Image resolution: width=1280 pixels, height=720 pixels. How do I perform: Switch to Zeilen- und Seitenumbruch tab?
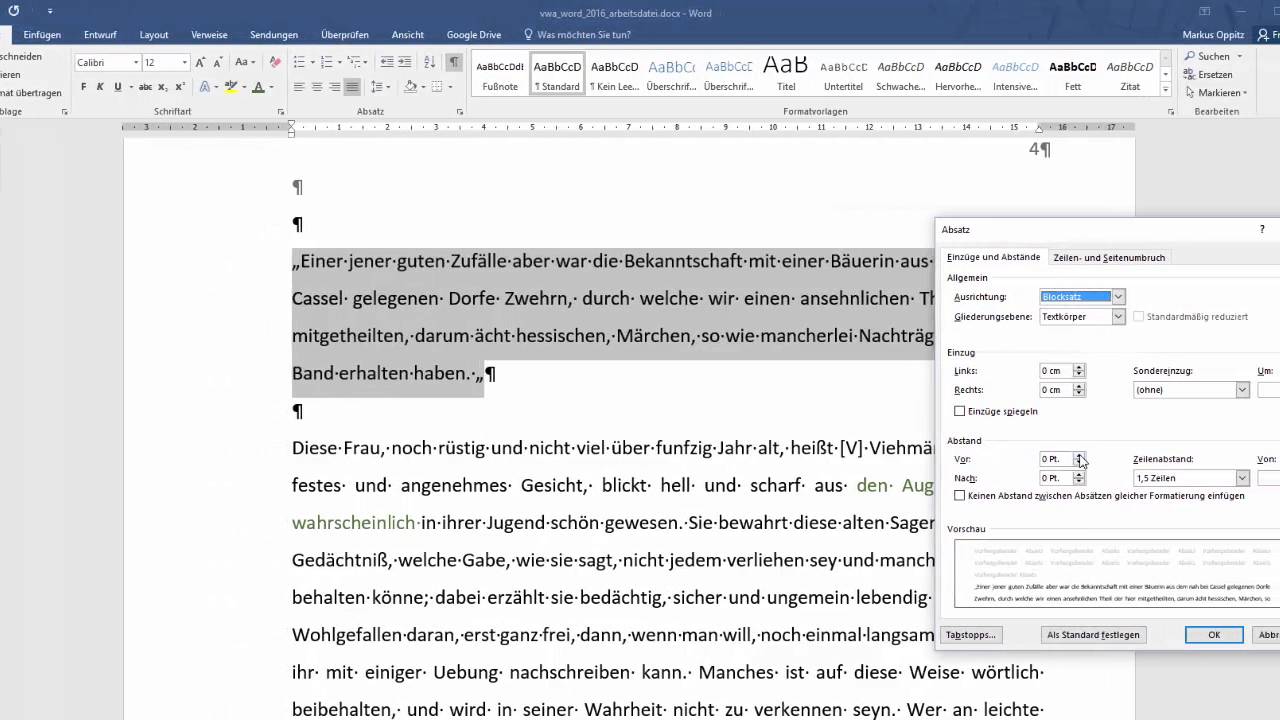[x=1109, y=258]
